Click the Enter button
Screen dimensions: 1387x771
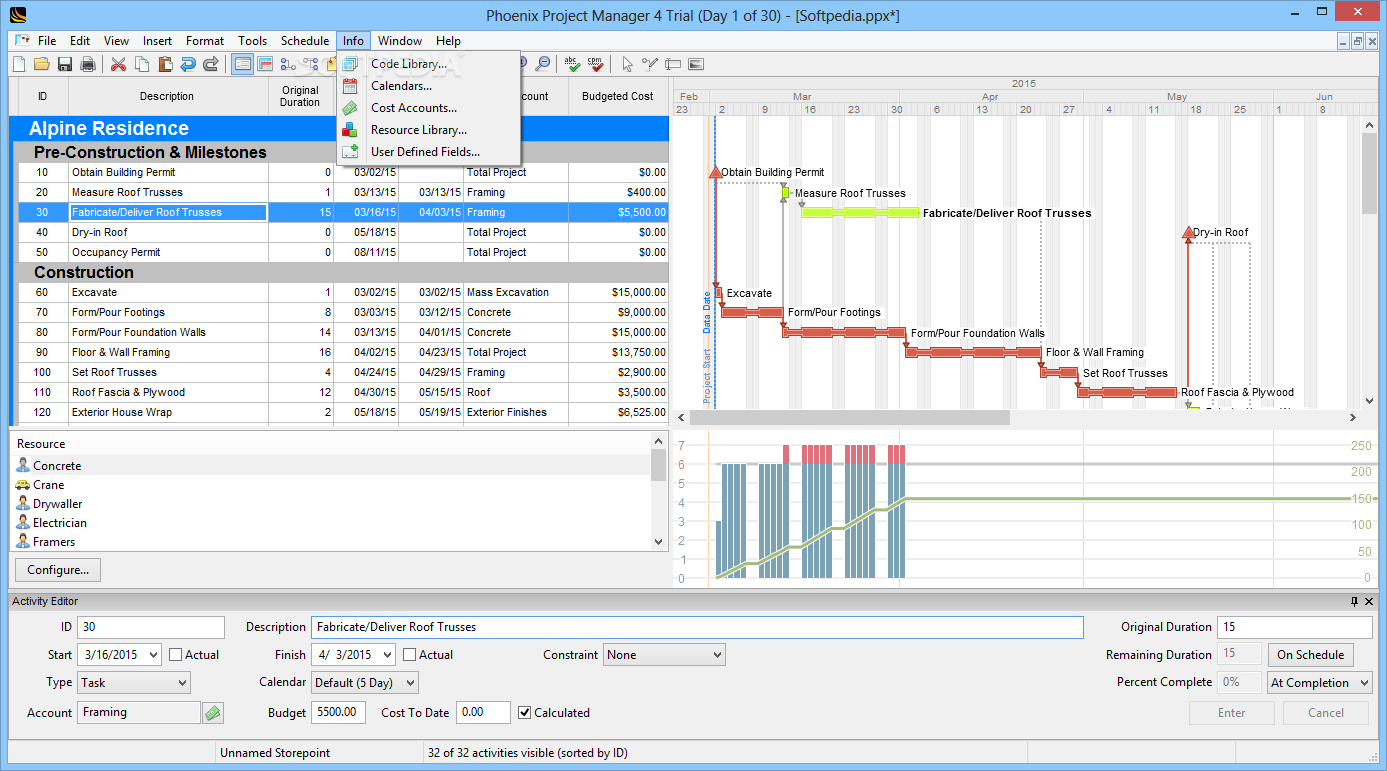(1232, 713)
